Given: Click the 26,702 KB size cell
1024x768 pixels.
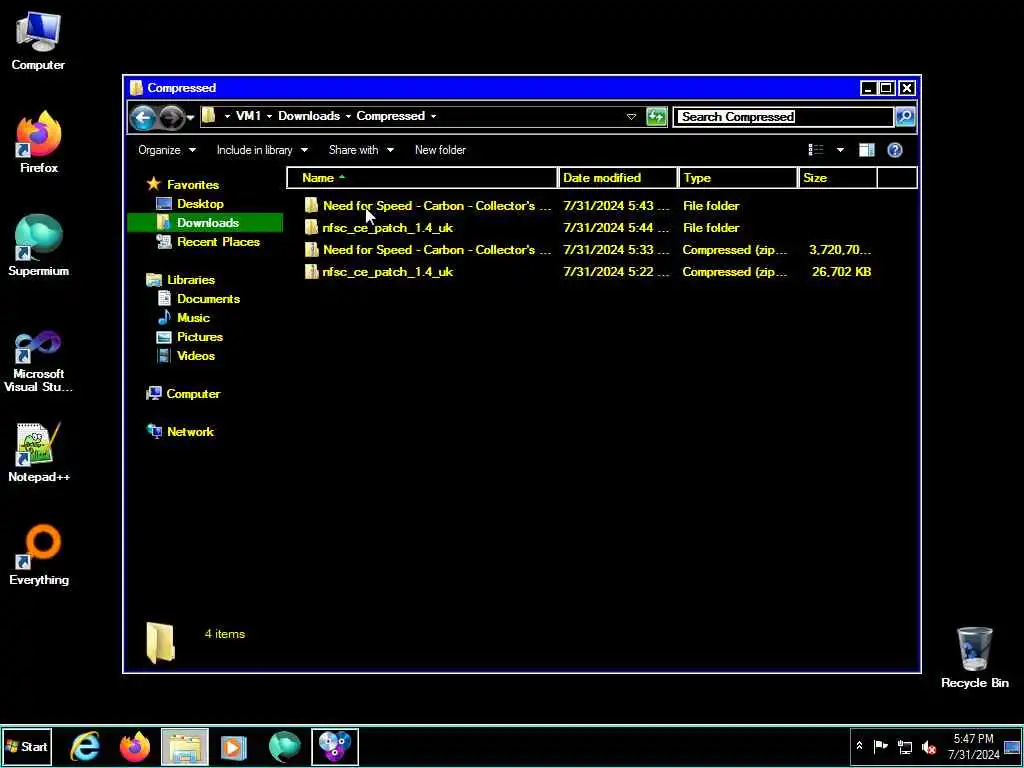Looking at the screenshot, I should pos(841,272).
